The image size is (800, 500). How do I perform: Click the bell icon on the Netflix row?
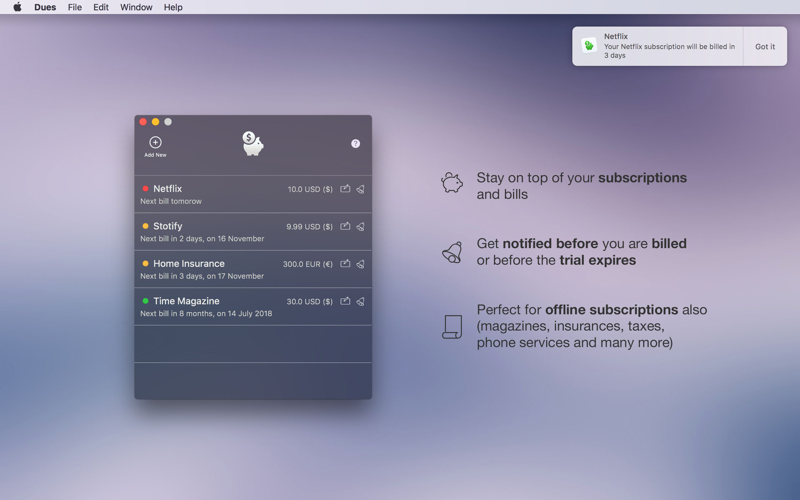click(360, 189)
